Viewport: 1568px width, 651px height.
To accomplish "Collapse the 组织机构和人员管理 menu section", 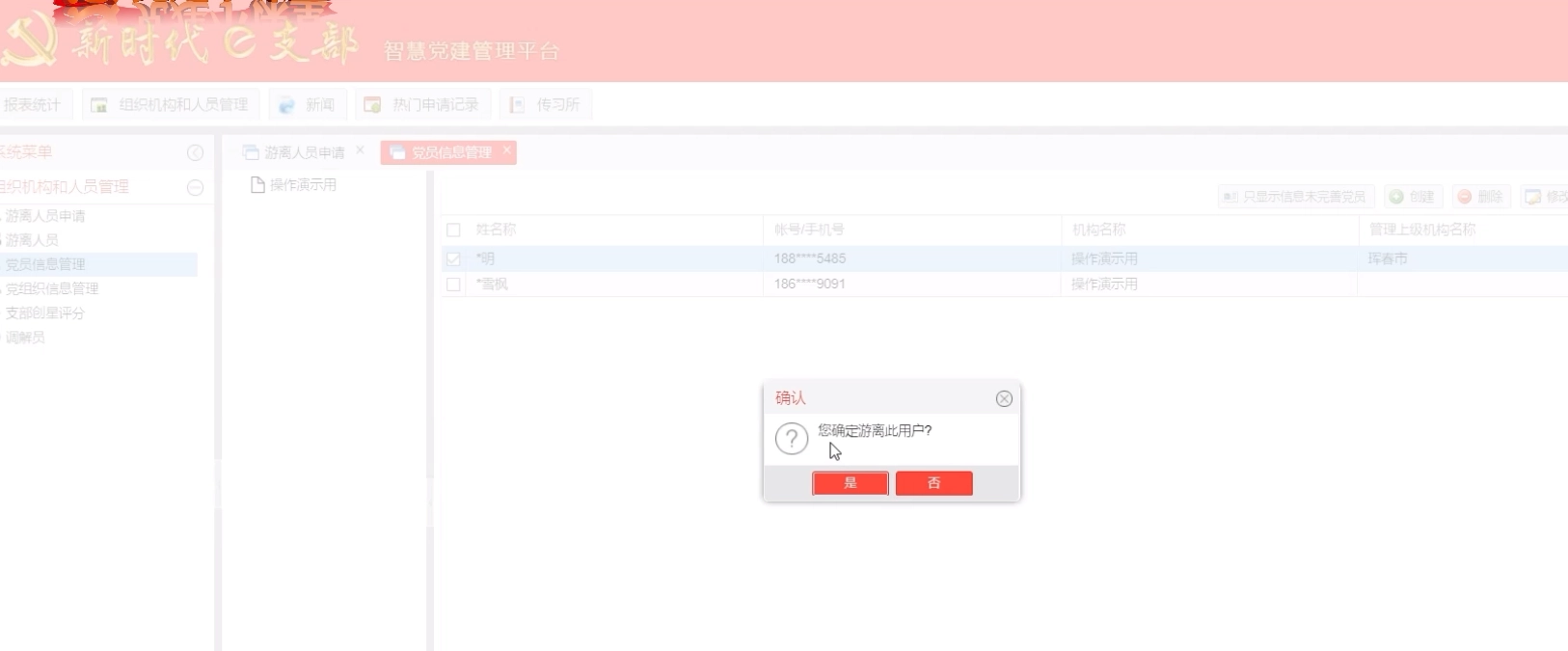I will click(195, 188).
